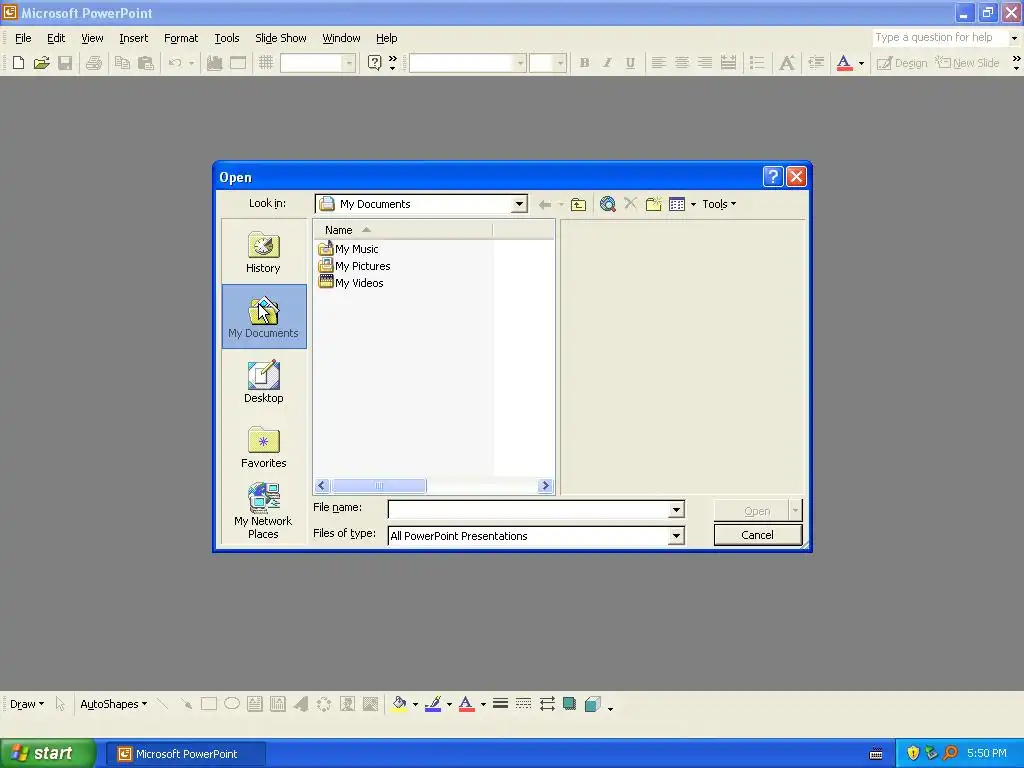Toggle Underline formatting button
The width and height of the screenshot is (1024, 768).
tap(630, 63)
